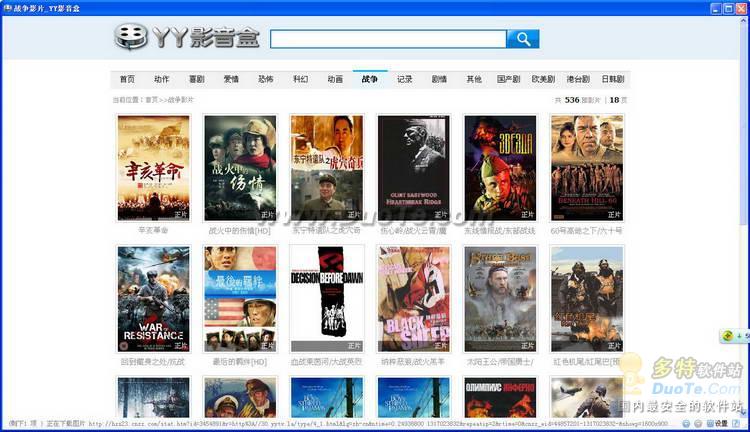
Task: Click the 首页 breadcrumb link
Action: 151,100
